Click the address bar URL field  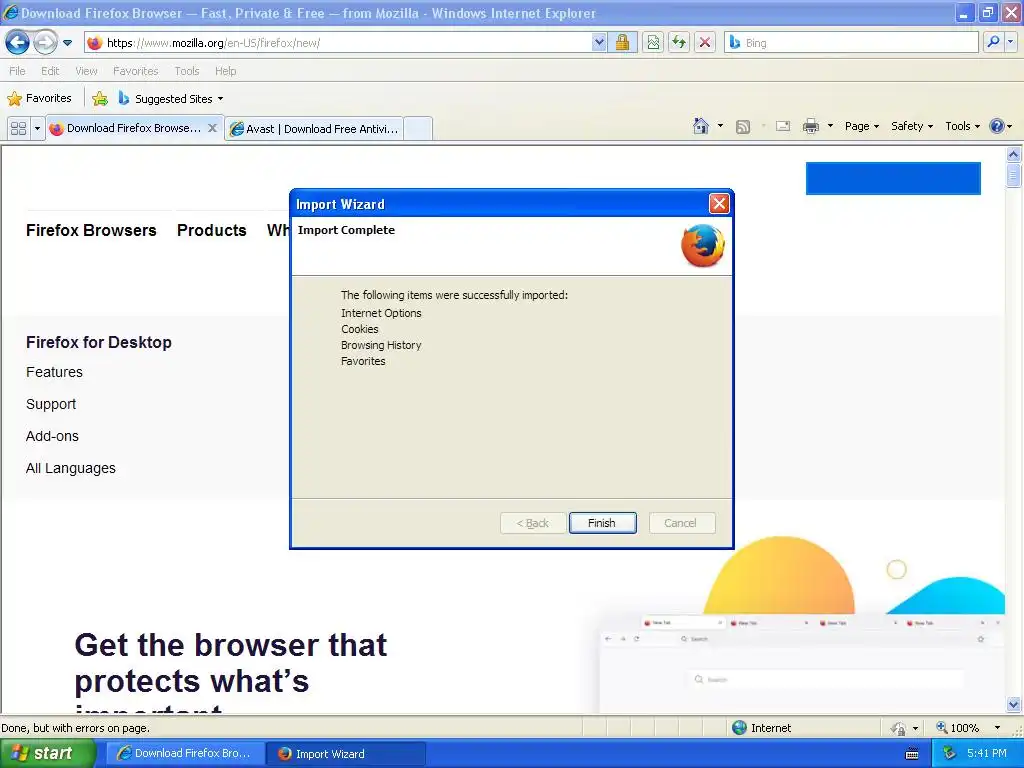[346, 42]
